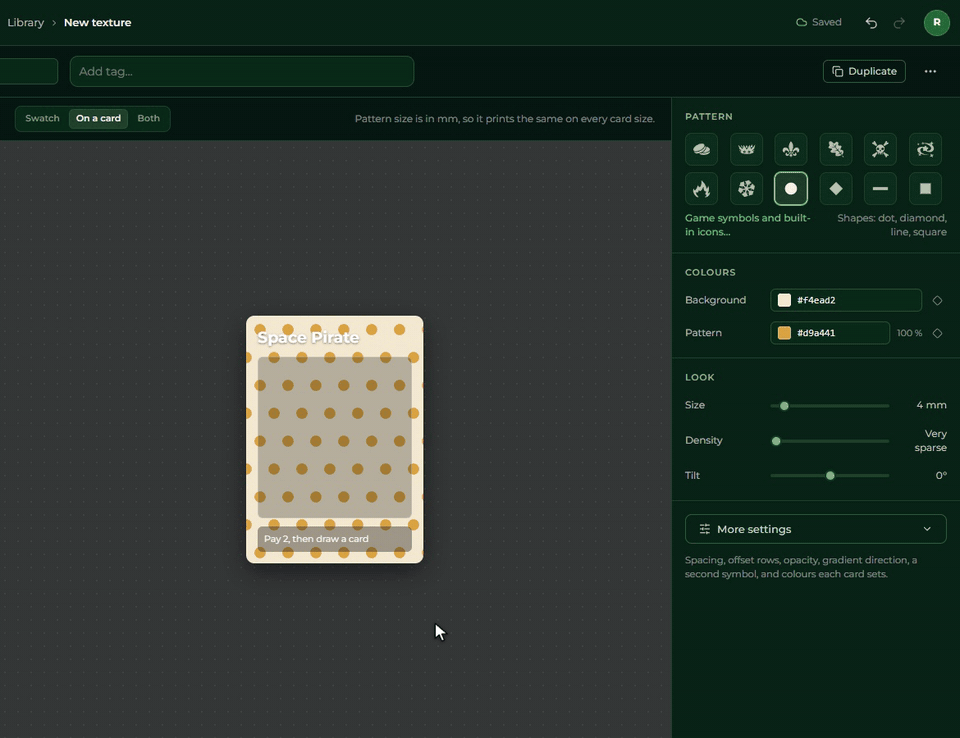Switch preview to Swatch view
This screenshot has width=960, height=738.
pyautogui.click(x=42, y=118)
